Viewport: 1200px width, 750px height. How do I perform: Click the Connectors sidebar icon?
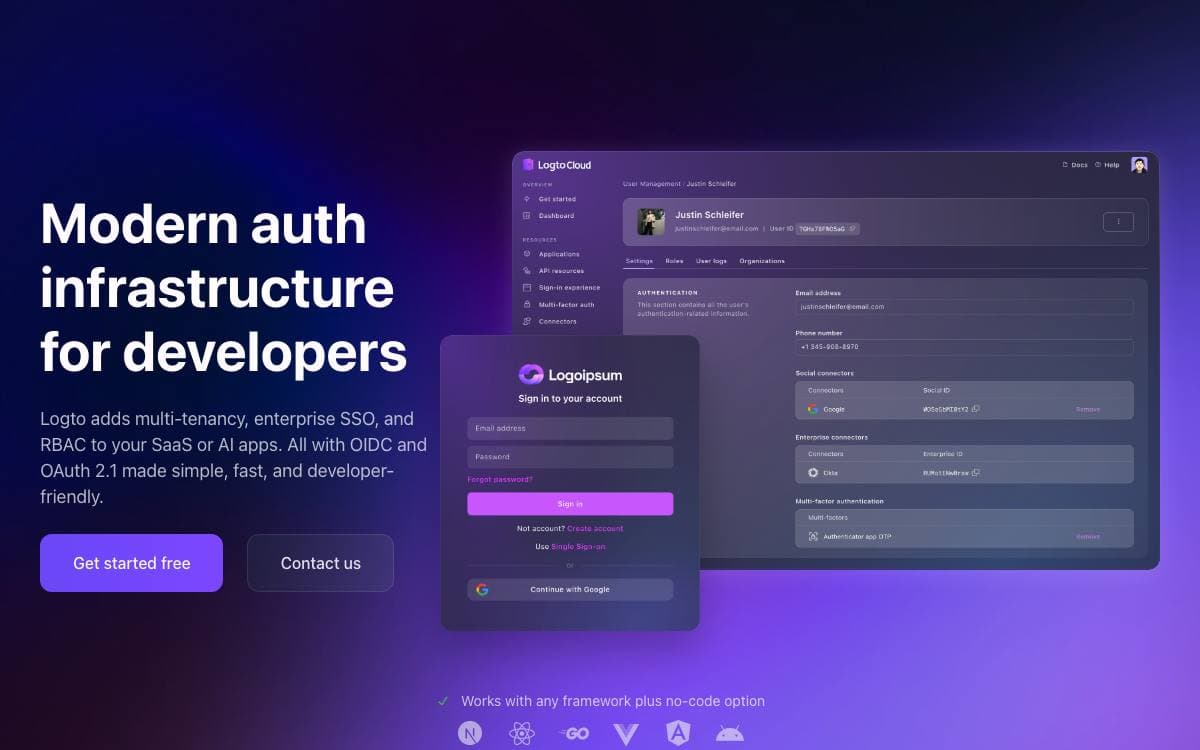(527, 322)
